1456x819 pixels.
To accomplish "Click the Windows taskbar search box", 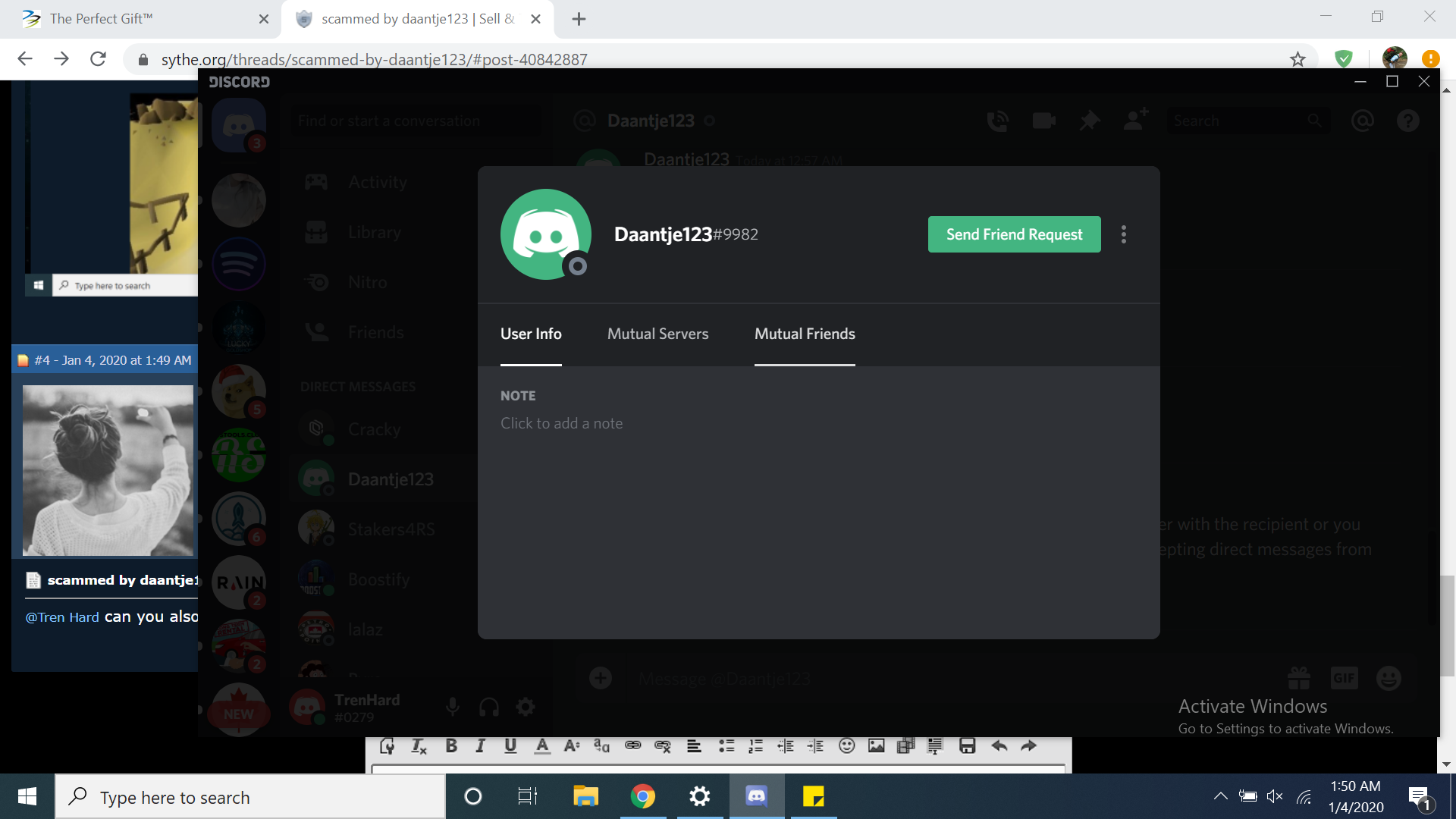I will [x=250, y=797].
